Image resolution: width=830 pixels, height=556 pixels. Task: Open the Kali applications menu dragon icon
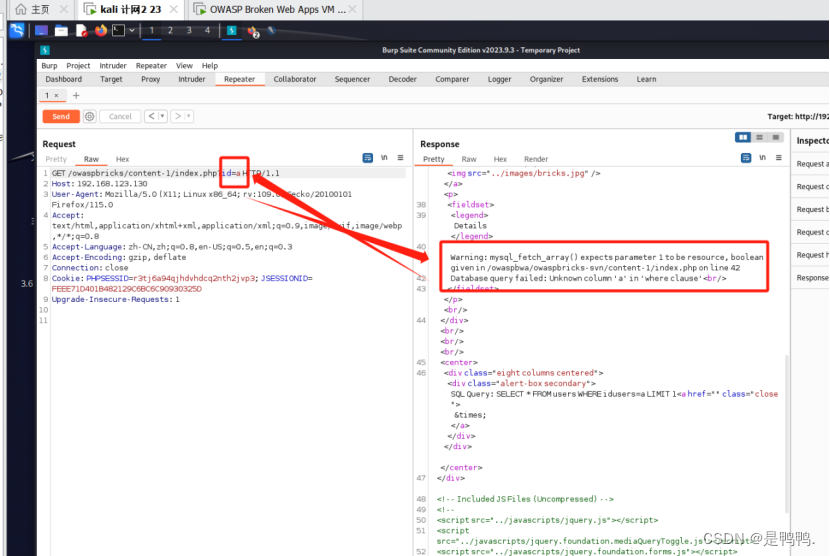pyautogui.click(x=17, y=30)
